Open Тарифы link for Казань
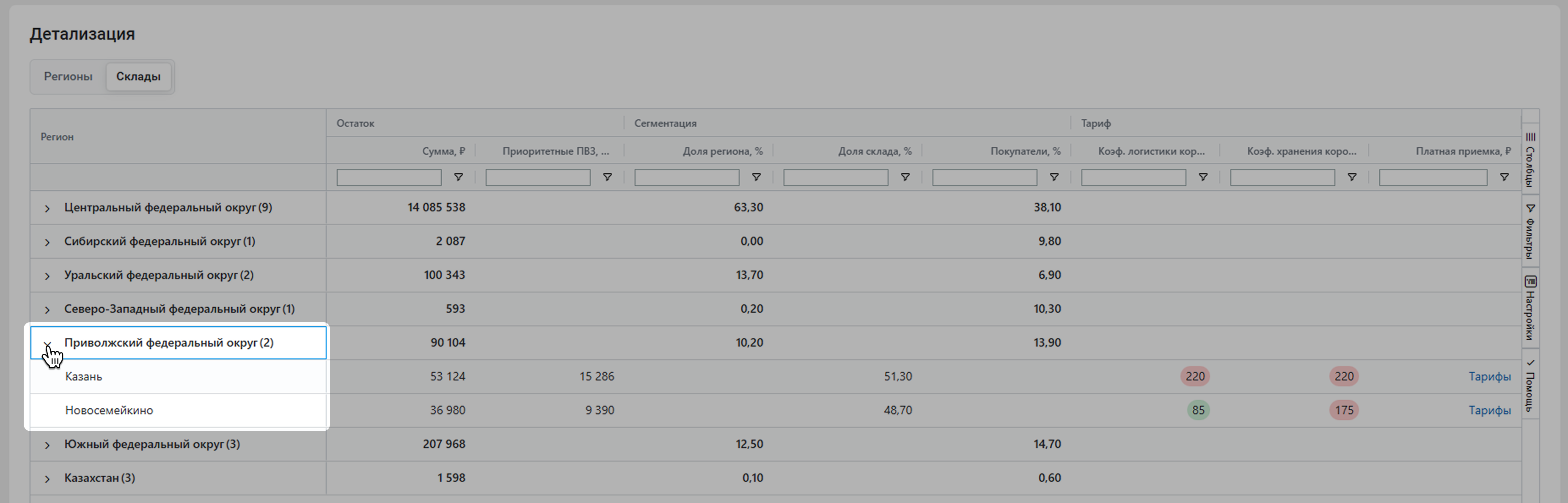Image resolution: width=1568 pixels, height=503 pixels. click(x=1489, y=377)
